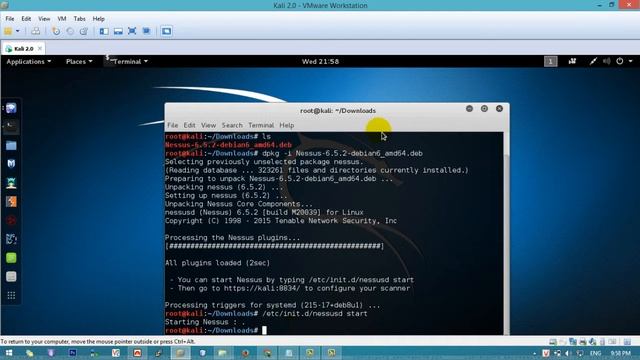Open the VMware Help menu
Screen dimensions: 640x360
point(98,19)
